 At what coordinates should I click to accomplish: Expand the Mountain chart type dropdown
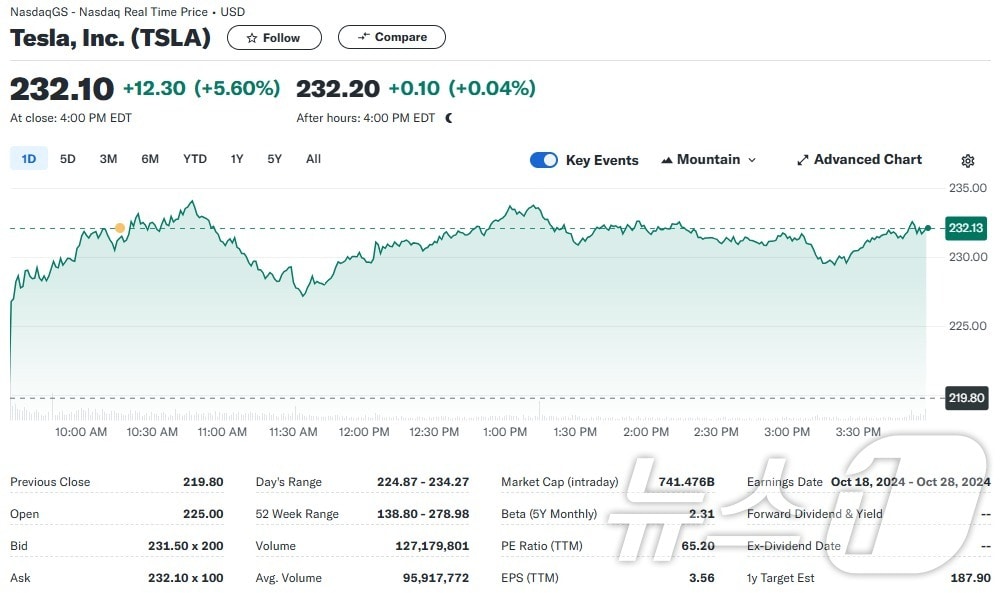(752, 160)
